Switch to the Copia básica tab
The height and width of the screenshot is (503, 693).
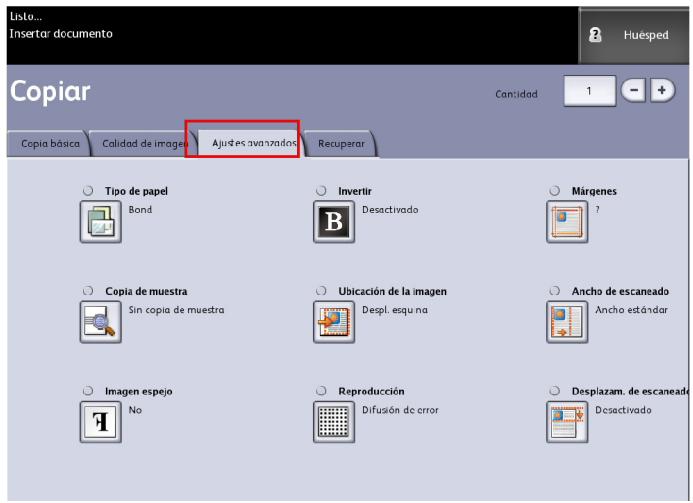coord(50,144)
